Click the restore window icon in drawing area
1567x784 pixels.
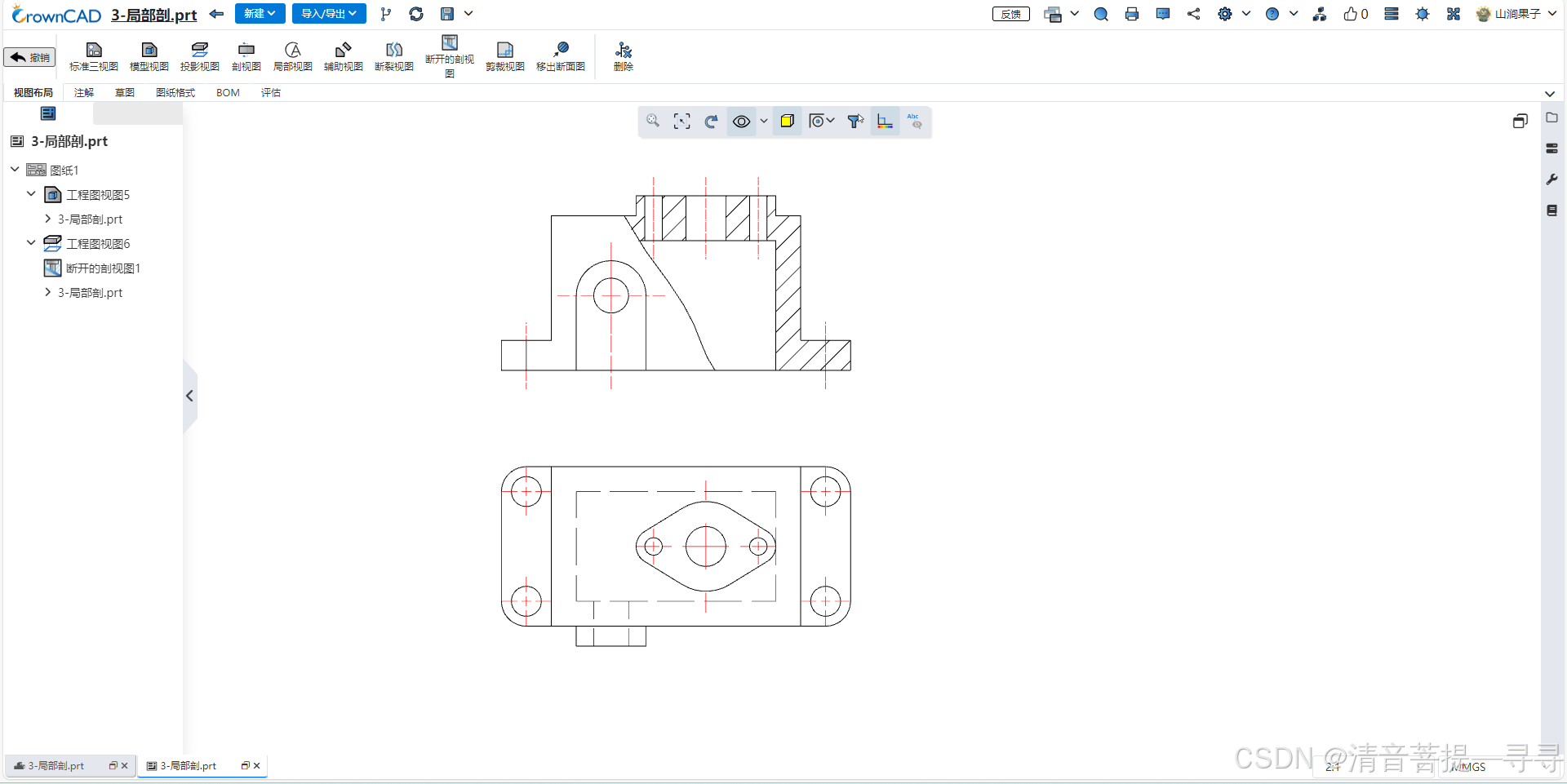(1520, 122)
